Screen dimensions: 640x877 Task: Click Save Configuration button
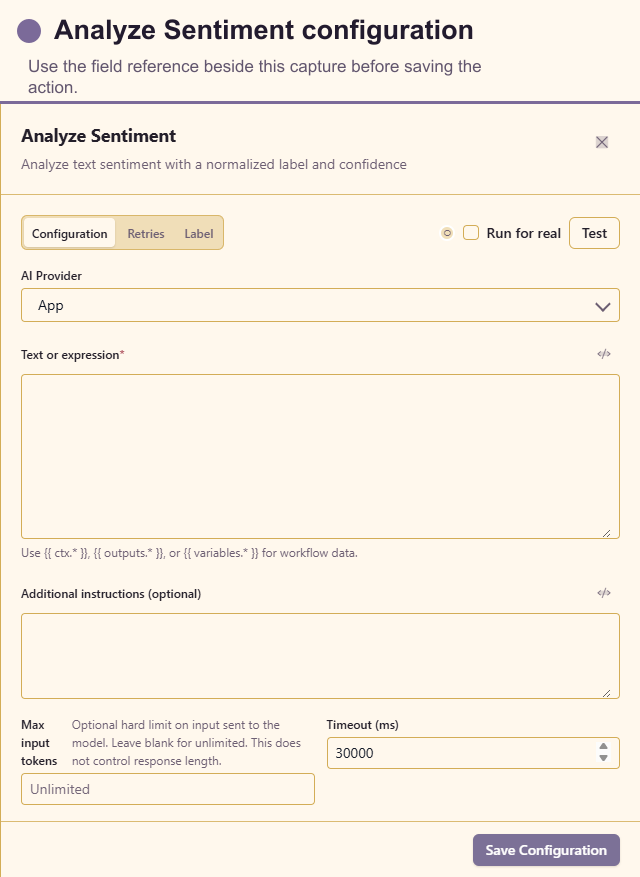pos(546,850)
